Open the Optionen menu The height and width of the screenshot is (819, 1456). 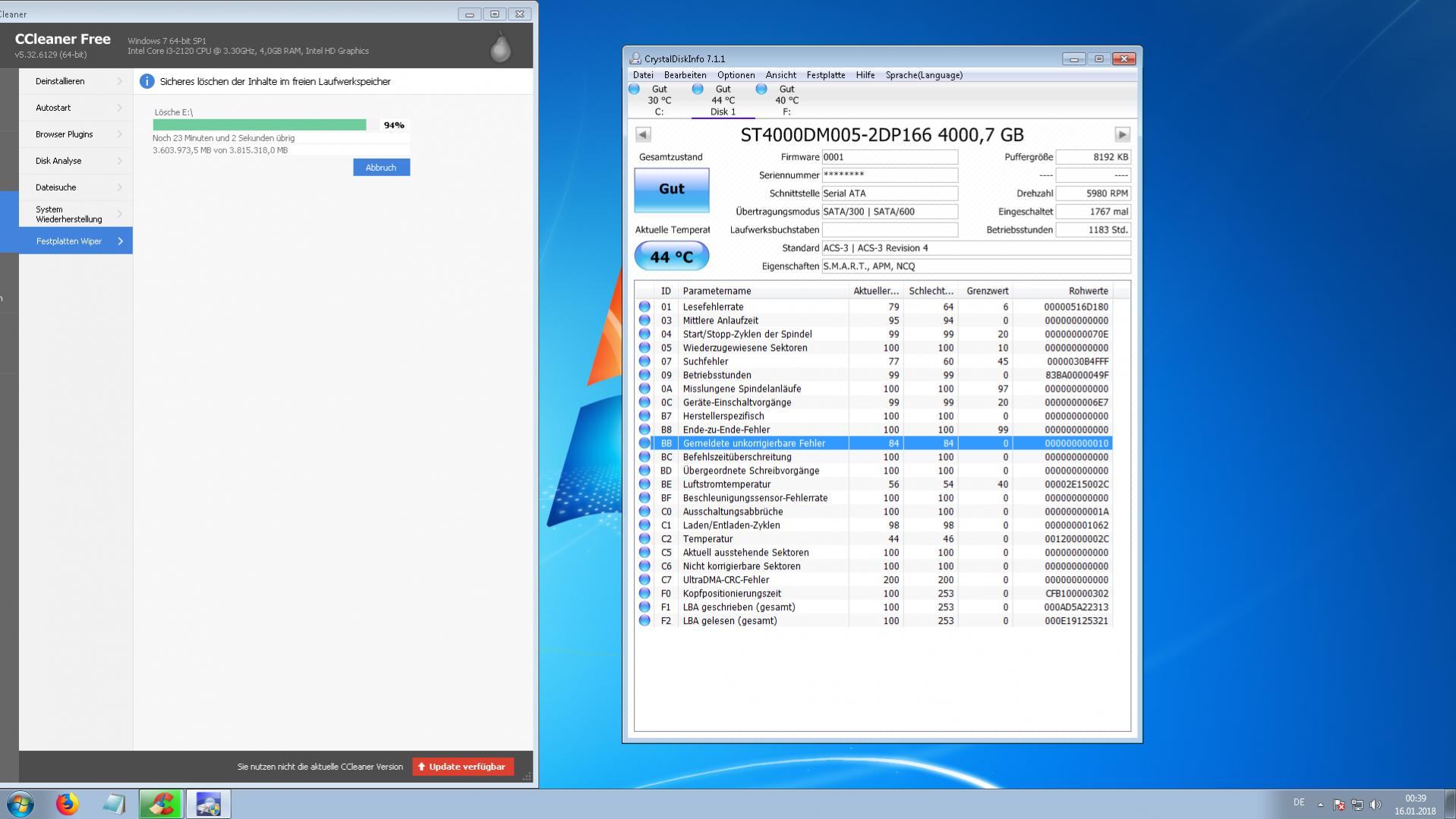[736, 75]
